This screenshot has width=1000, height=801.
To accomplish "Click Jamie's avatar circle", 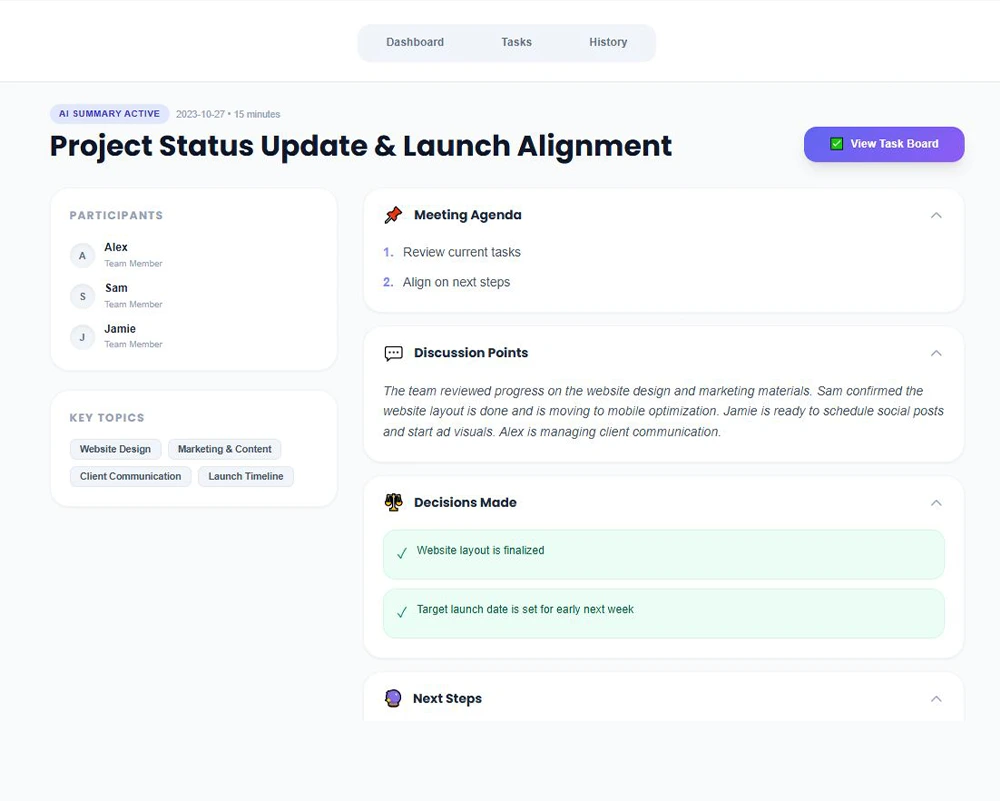I will coord(82,337).
